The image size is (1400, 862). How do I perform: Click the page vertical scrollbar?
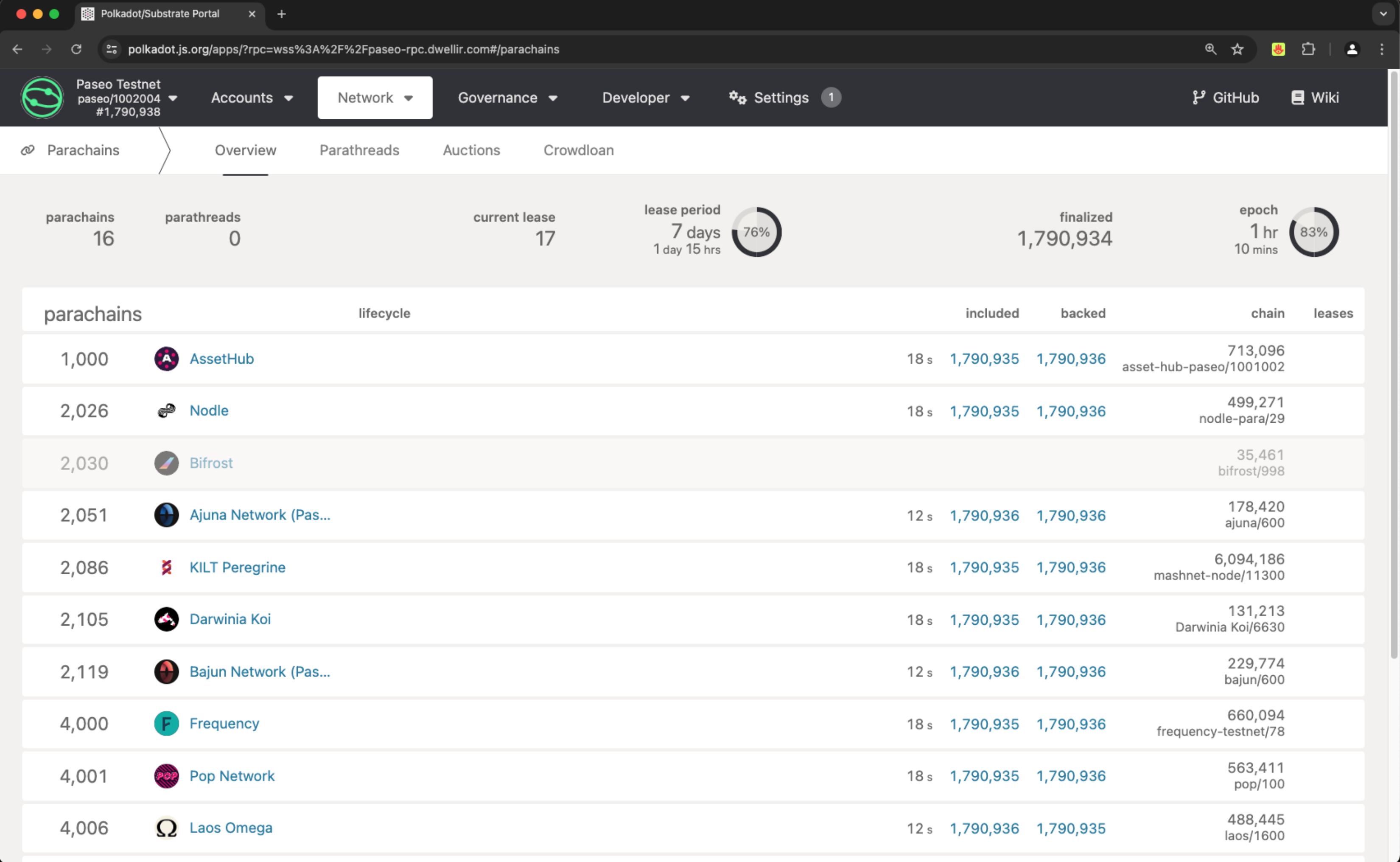pyautogui.click(x=1394, y=365)
